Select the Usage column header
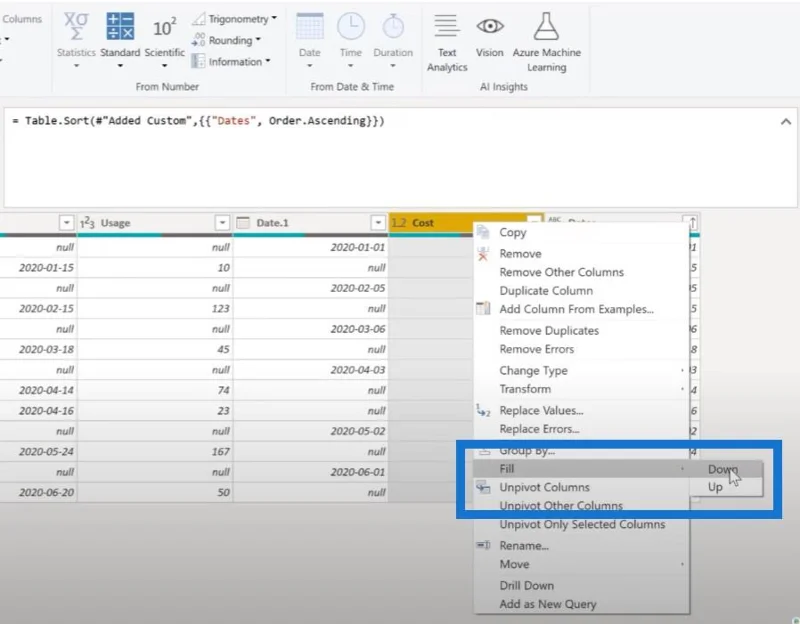The width and height of the screenshot is (800, 624). point(155,223)
